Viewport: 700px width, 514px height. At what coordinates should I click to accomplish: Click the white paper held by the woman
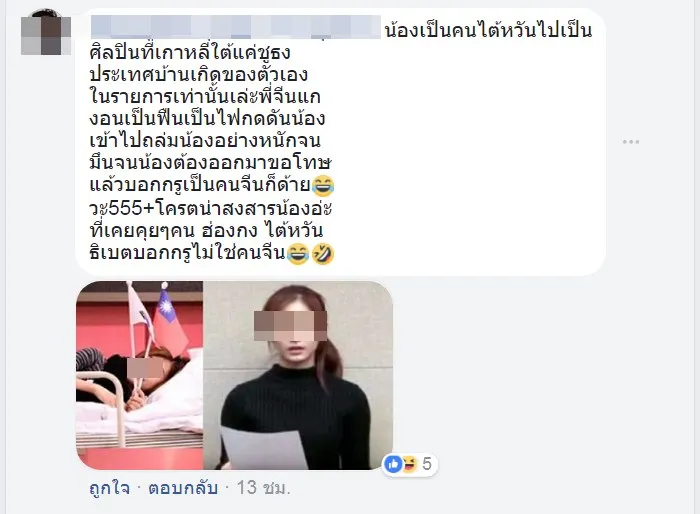(x=265, y=448)
